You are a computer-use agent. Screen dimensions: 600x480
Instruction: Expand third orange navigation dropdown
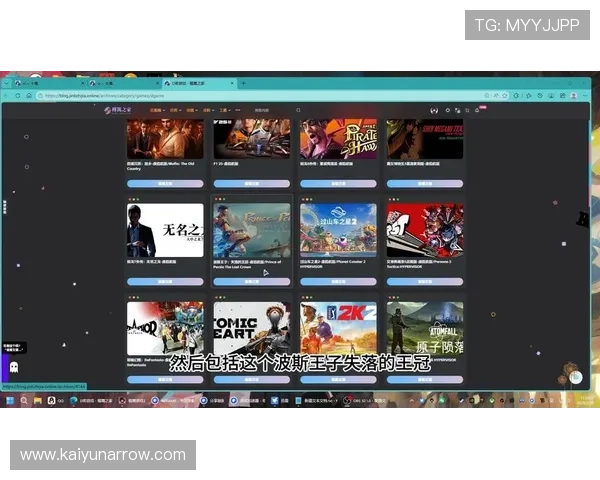[x=192, y=110]
